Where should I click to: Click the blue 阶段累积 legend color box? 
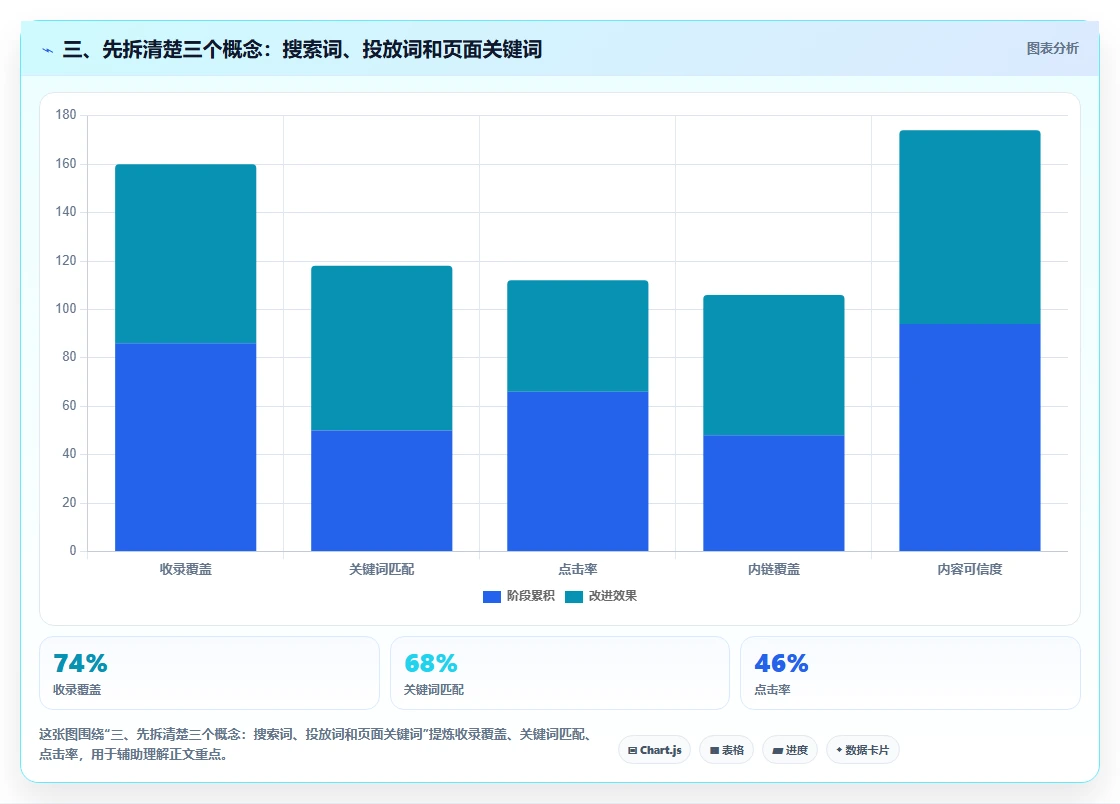[491, 596]
